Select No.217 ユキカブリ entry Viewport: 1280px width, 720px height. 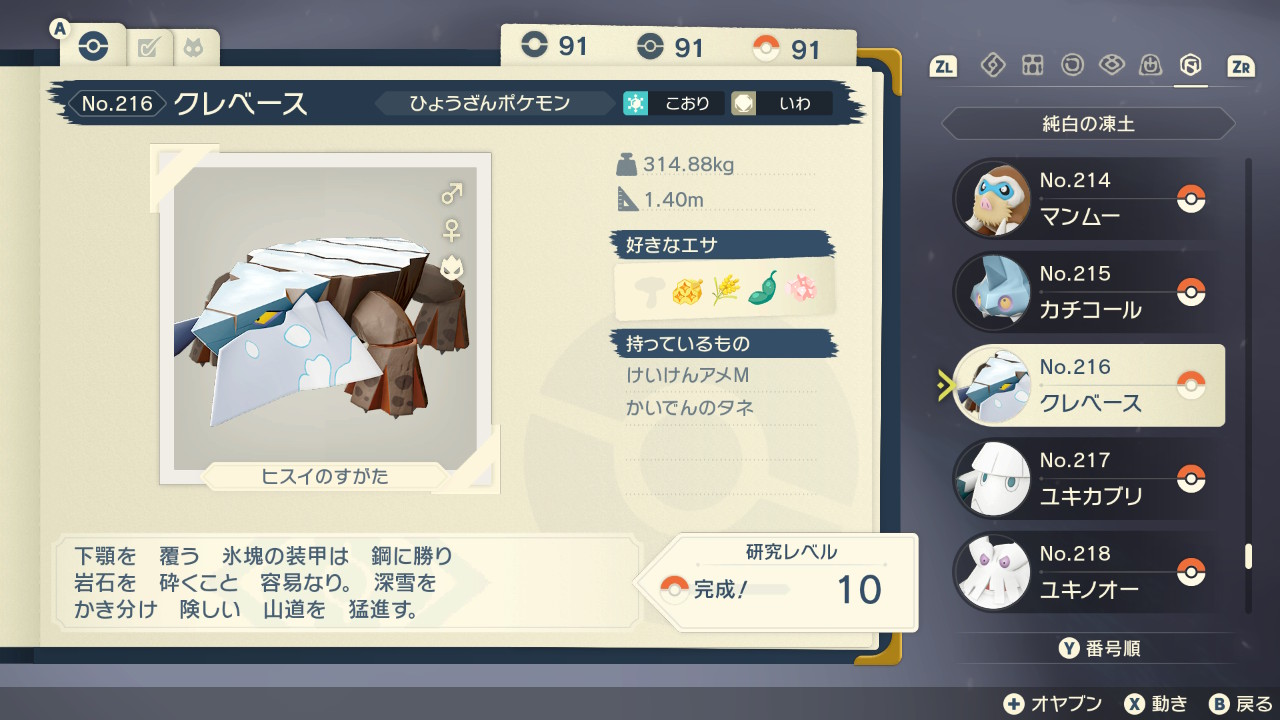pos(1088,478)
